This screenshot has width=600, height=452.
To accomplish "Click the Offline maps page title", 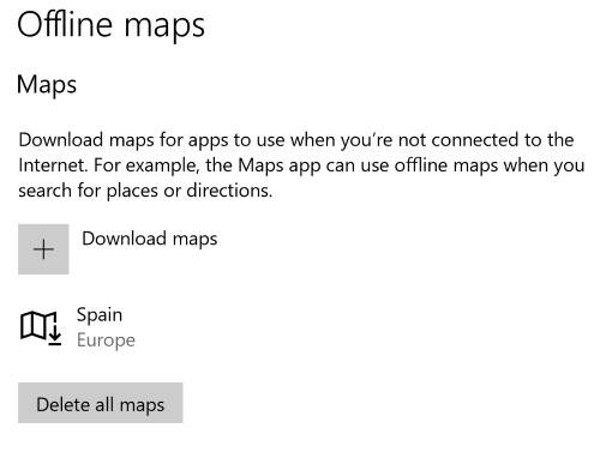I will (111, 24).
